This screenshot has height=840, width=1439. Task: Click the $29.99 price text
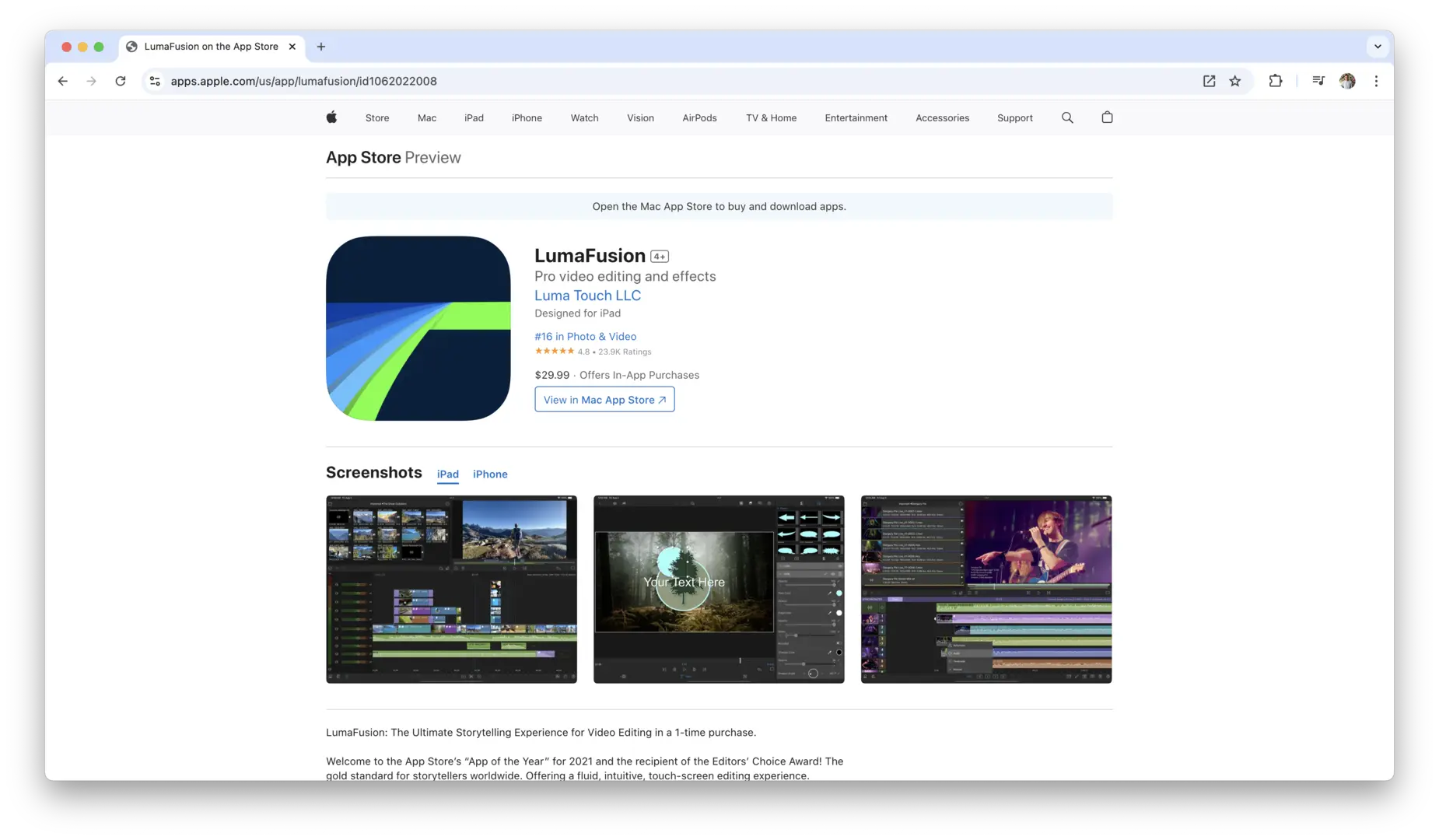pos(551,375)
